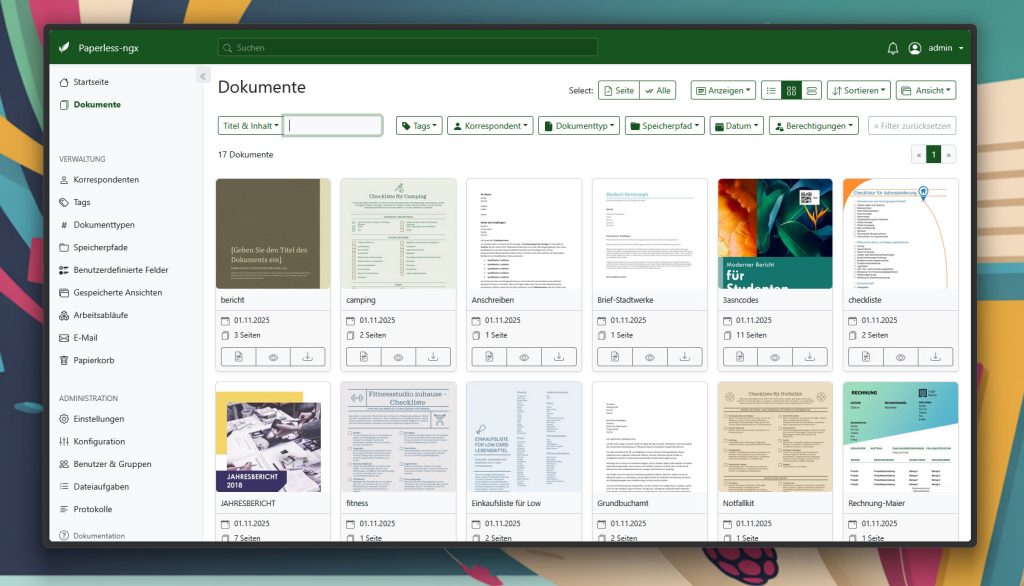1024x586 pixels.
Task: Switch to large cards view layout
Action: tap(812, 90)
